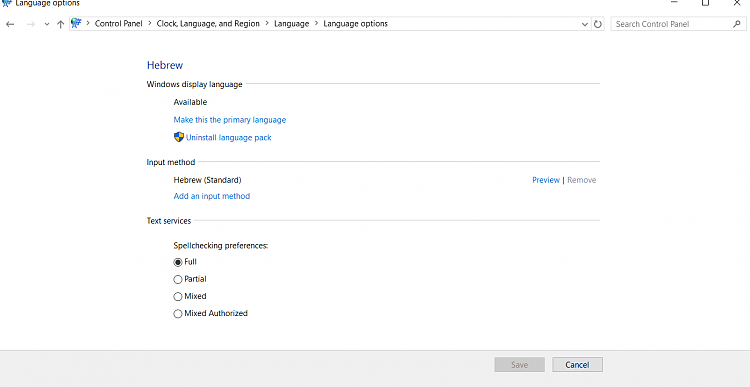This screenshot has height=387, width=750.
Task: Select Mixed Authorized spellchecking preference
Action: (x=178, y=314)
